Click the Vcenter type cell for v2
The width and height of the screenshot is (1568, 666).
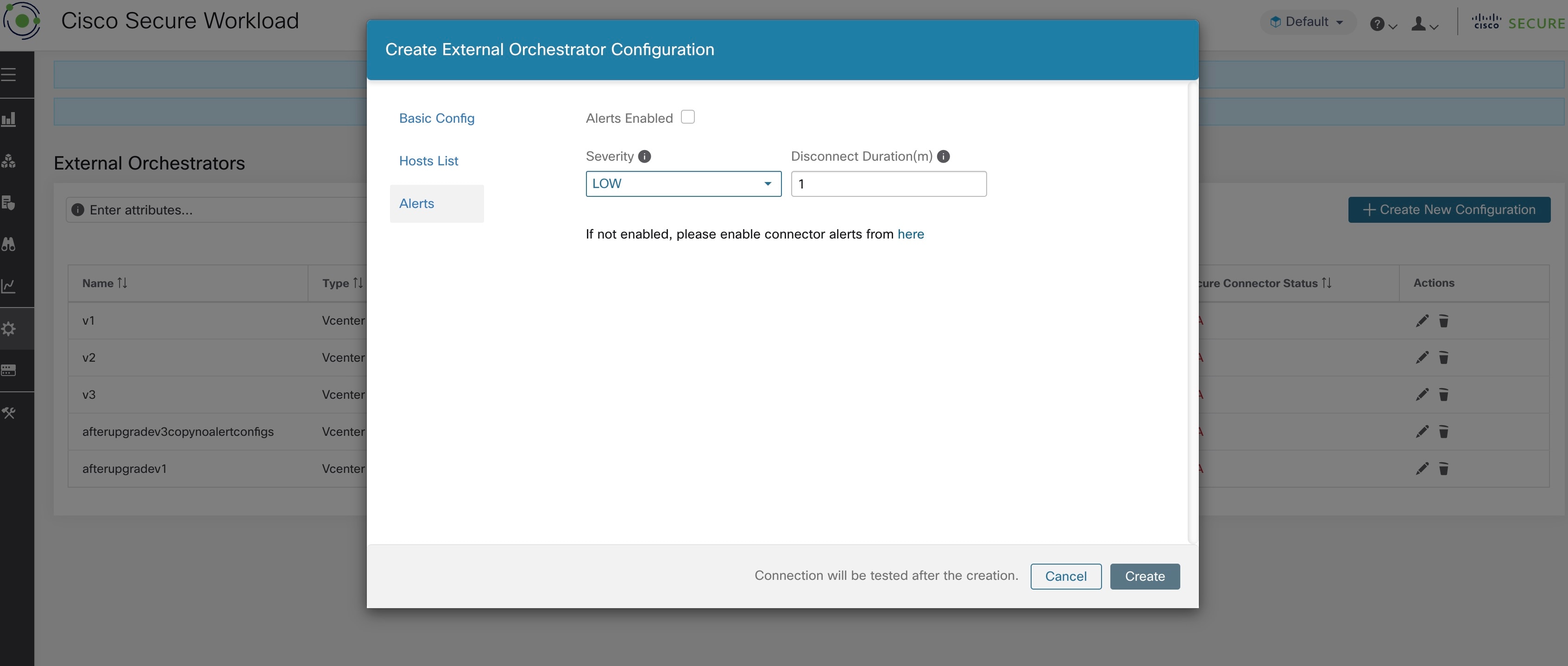[343, 358]
